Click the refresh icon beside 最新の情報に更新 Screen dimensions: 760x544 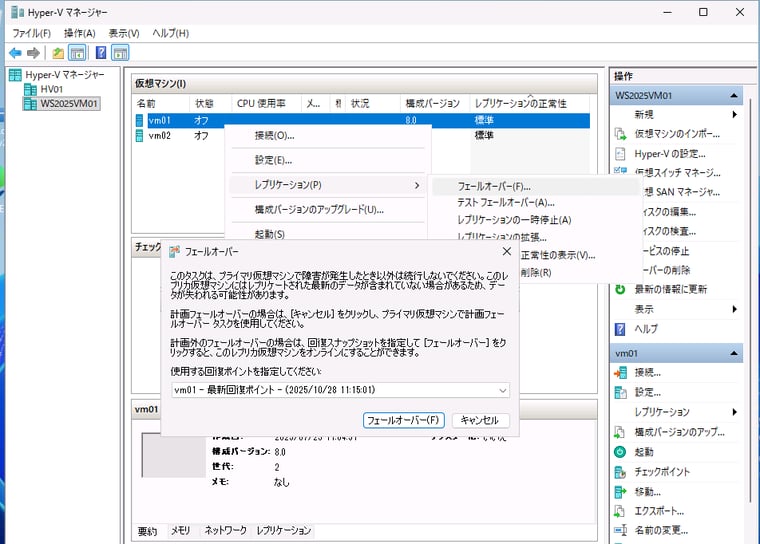coord(620,290)
